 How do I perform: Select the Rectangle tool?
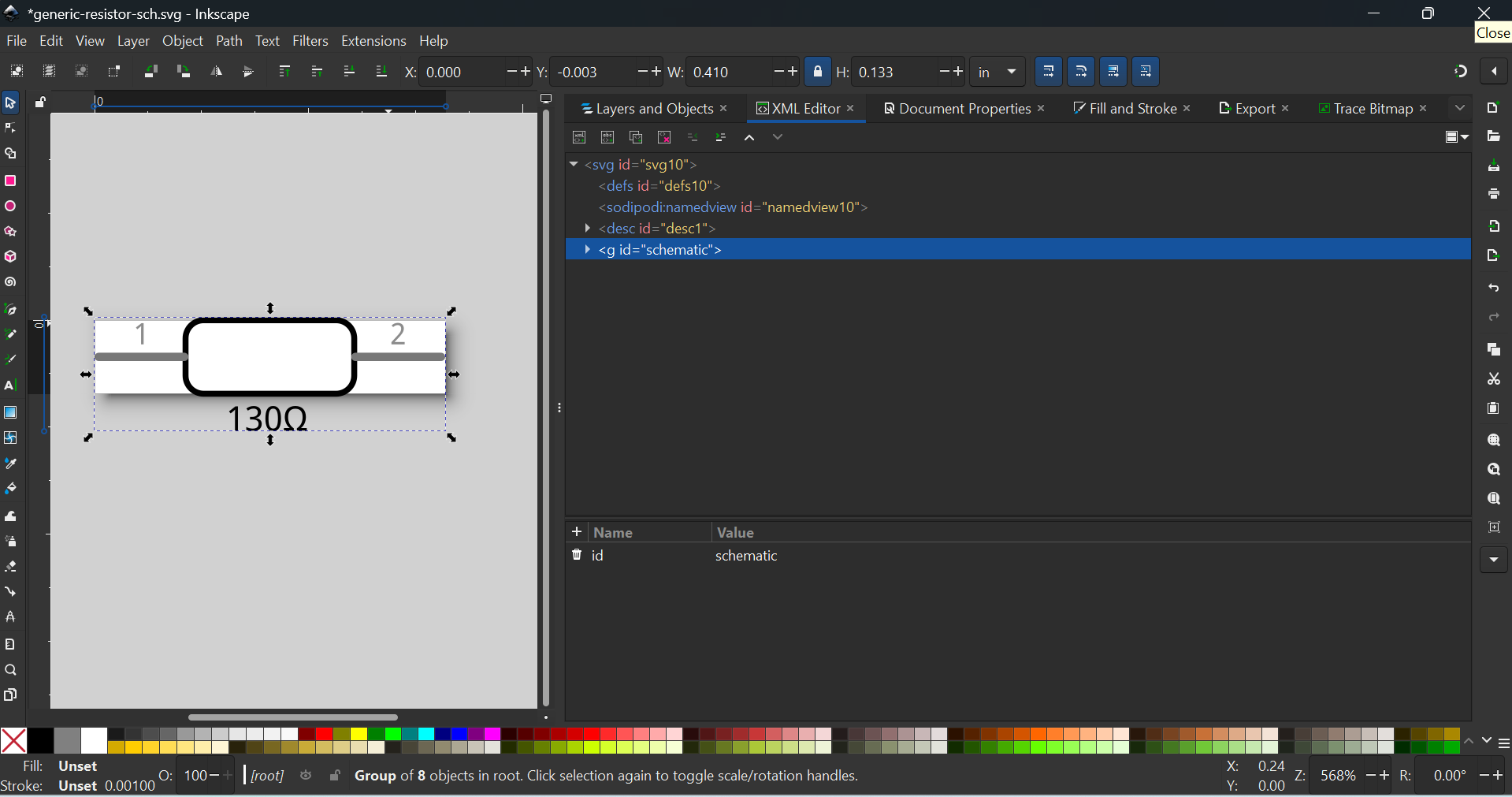pos(10,181)
